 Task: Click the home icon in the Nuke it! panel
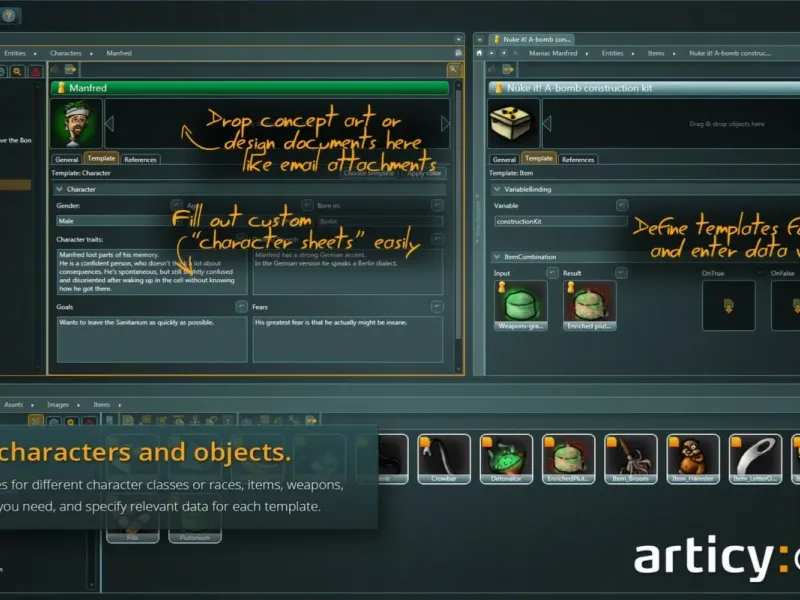pos(479,53)
